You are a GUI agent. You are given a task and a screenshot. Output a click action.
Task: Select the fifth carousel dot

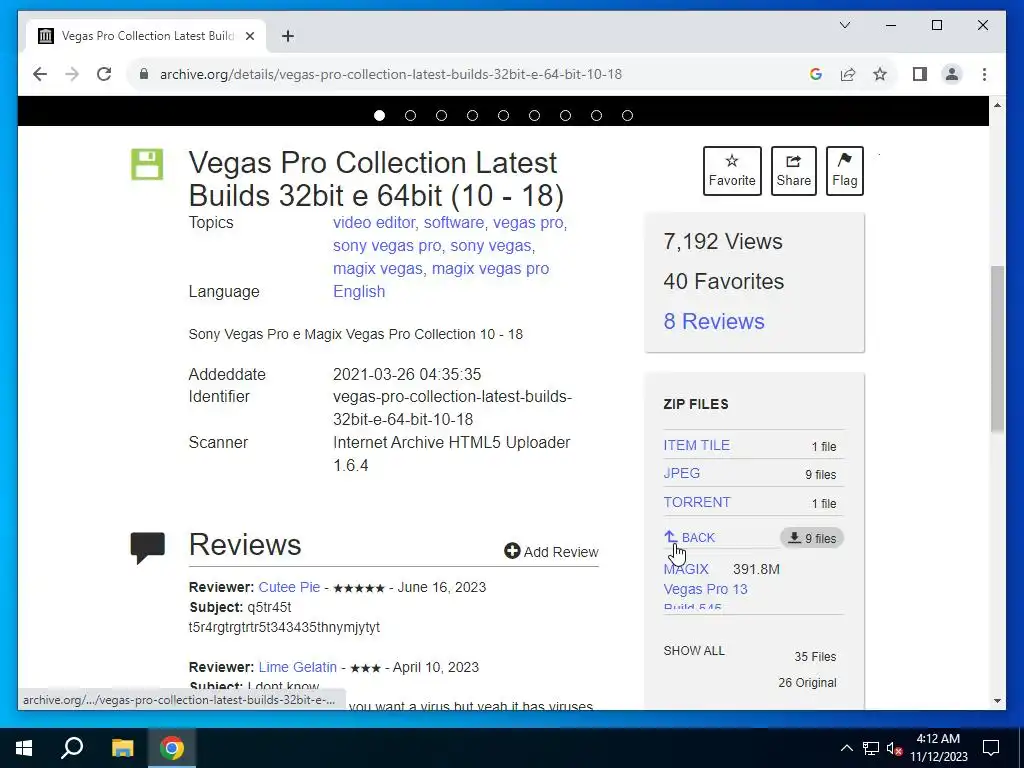pyautogui.click(x=504, y=116)
